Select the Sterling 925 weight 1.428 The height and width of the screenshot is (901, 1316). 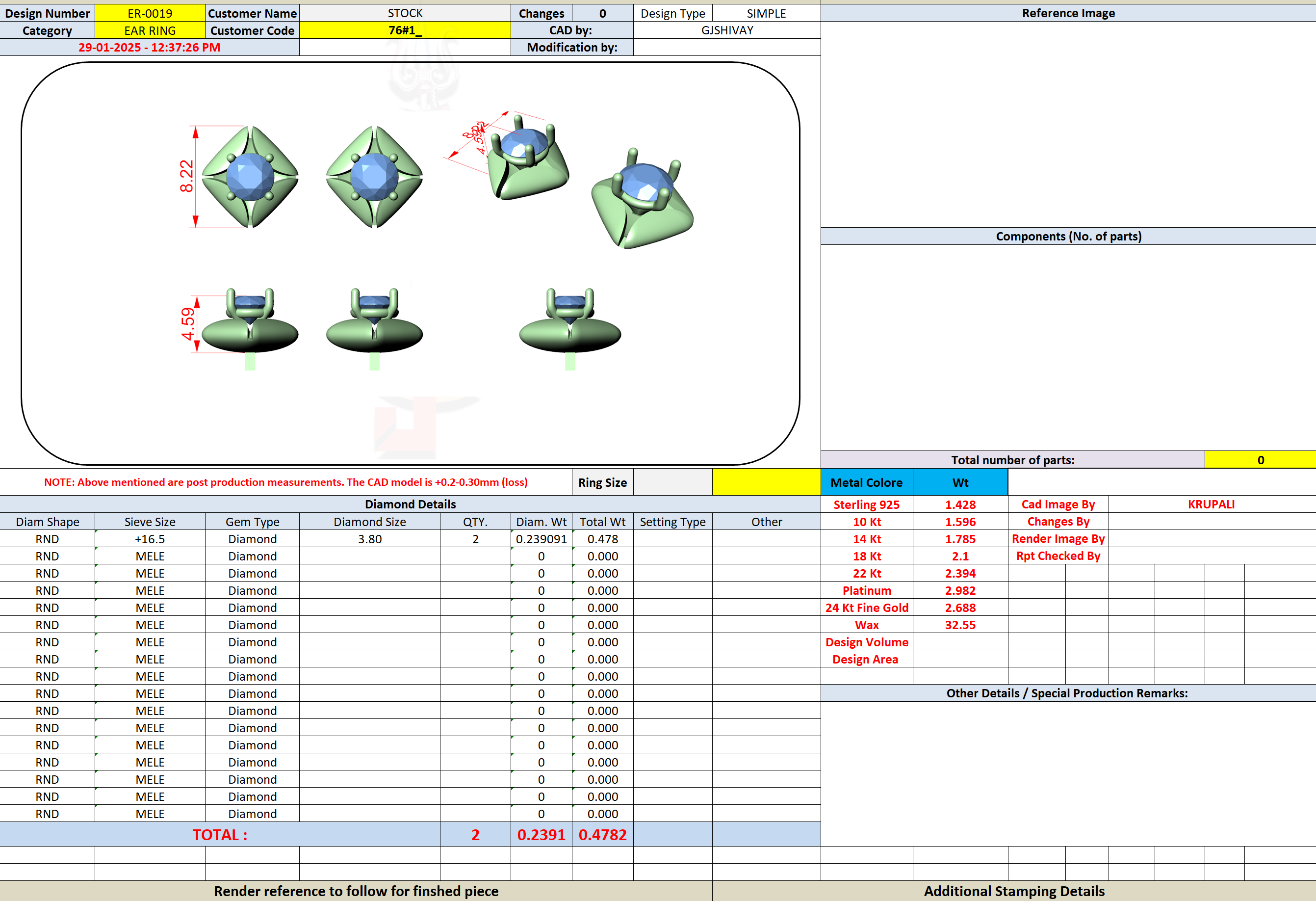[960, 504]
